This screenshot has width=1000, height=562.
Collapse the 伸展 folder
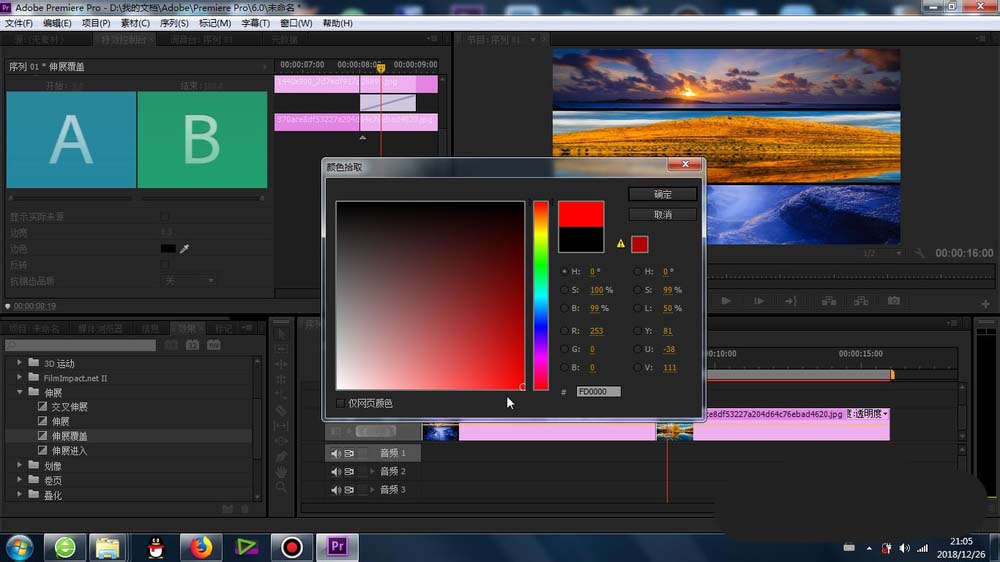coord(19,392)
